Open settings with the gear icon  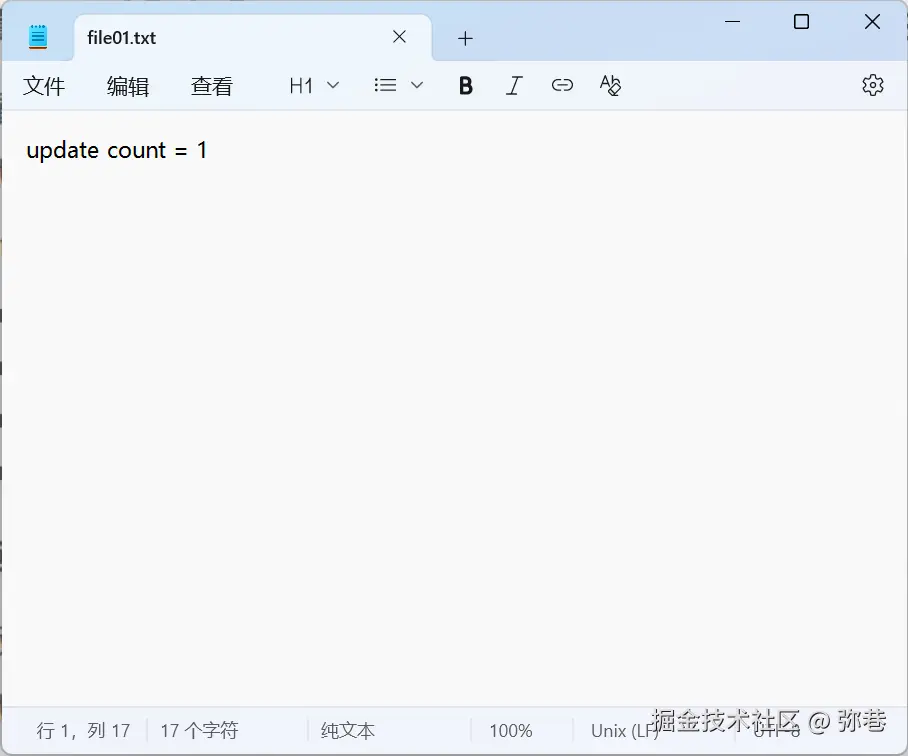pos(873,86)
